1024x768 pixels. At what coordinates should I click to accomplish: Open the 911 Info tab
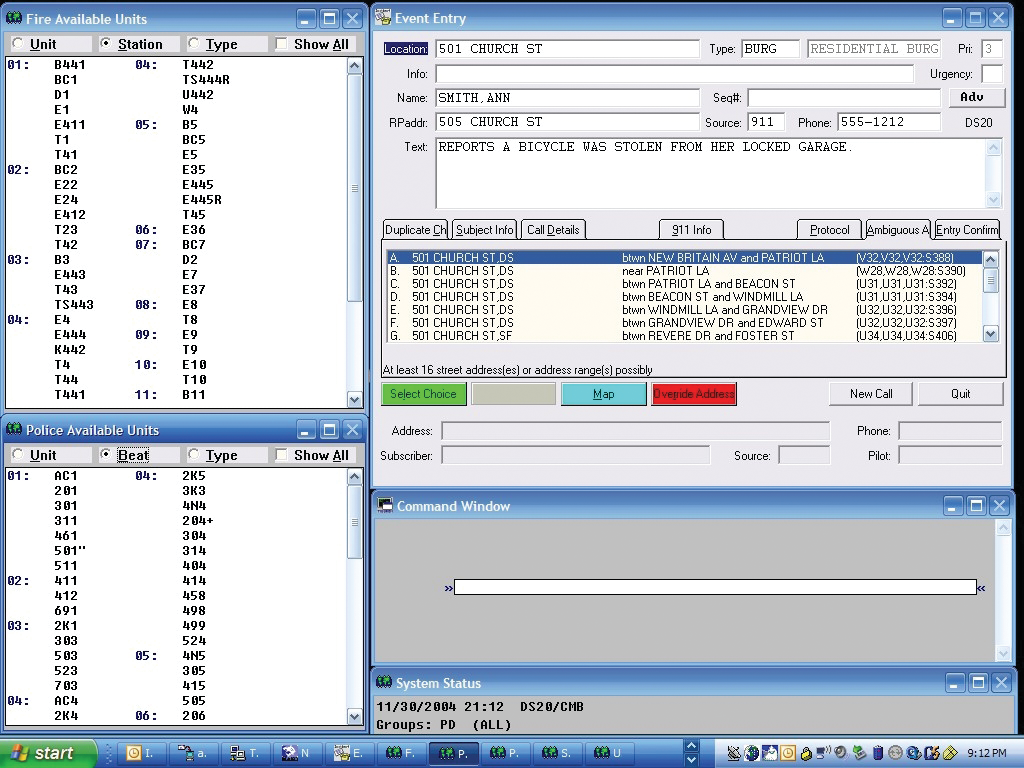tap(691, 229)
